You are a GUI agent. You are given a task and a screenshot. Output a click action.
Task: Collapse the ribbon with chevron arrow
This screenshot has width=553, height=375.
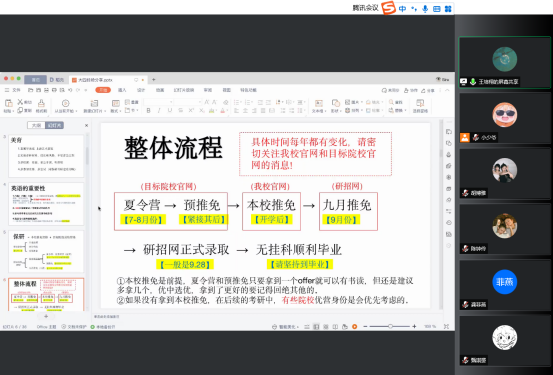tap(447, 90)
